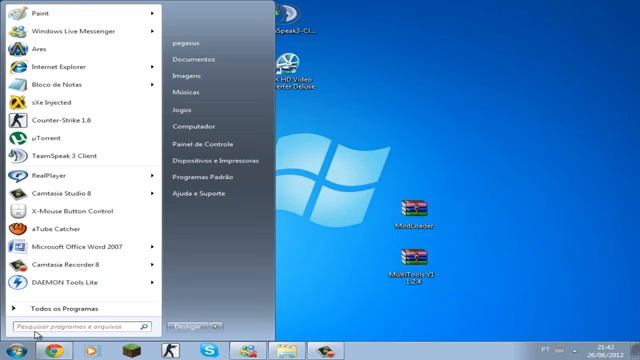Open Jogos in the Start menu
640x360 pixels.
pyautogui.click(x=182, y=110)
